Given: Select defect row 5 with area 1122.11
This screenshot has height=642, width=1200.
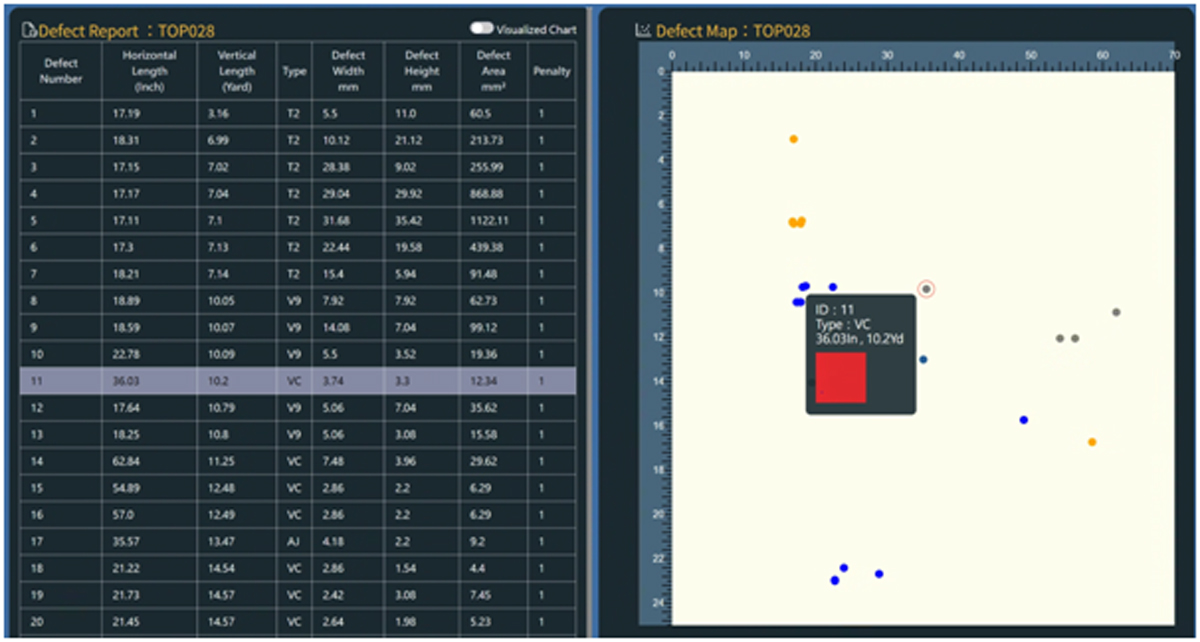Looking at the screenshot, I should click(x=297, y=219).
